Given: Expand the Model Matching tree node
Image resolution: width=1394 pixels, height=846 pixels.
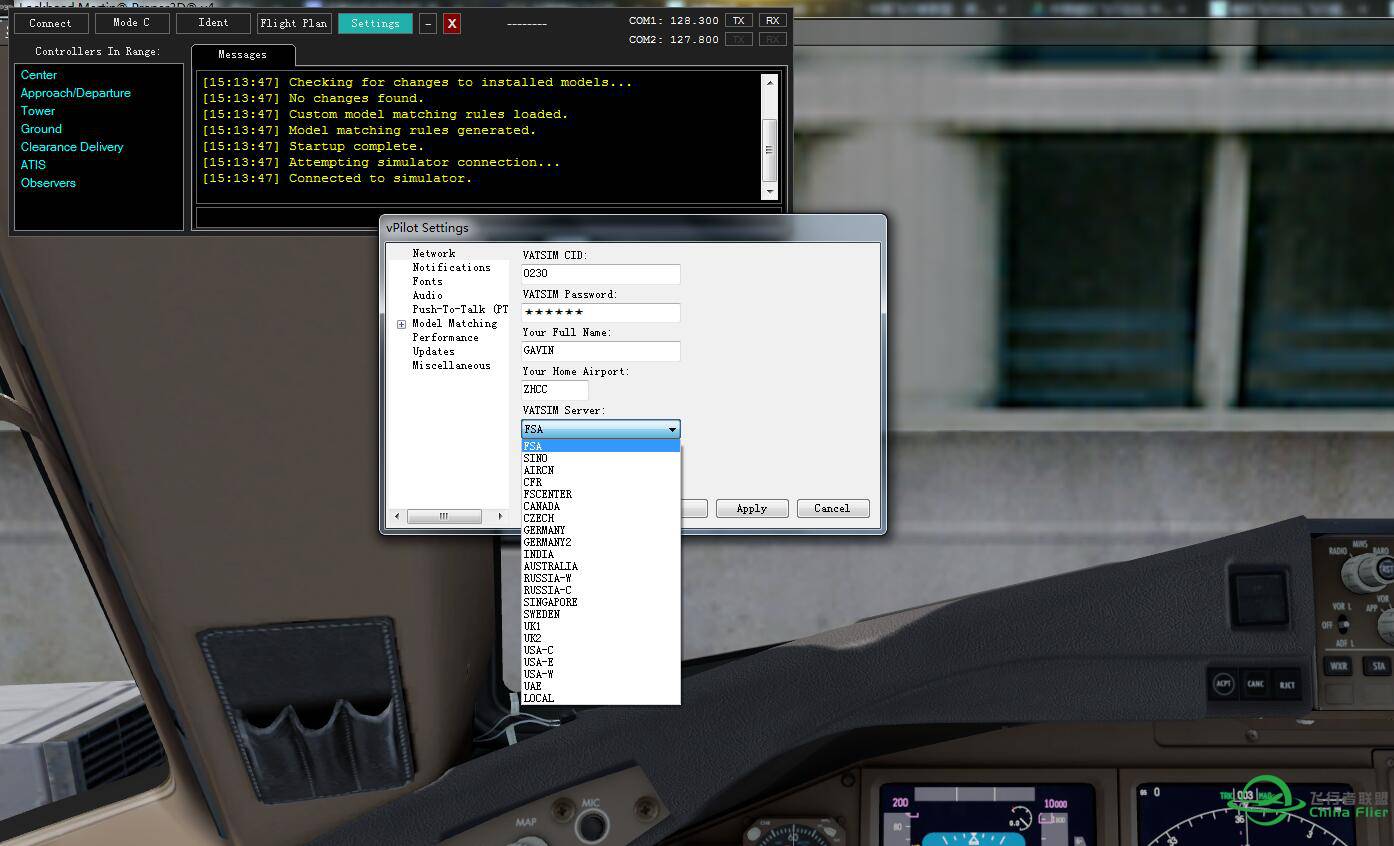Looking at the screenshot, I should (x=401, y=324).
